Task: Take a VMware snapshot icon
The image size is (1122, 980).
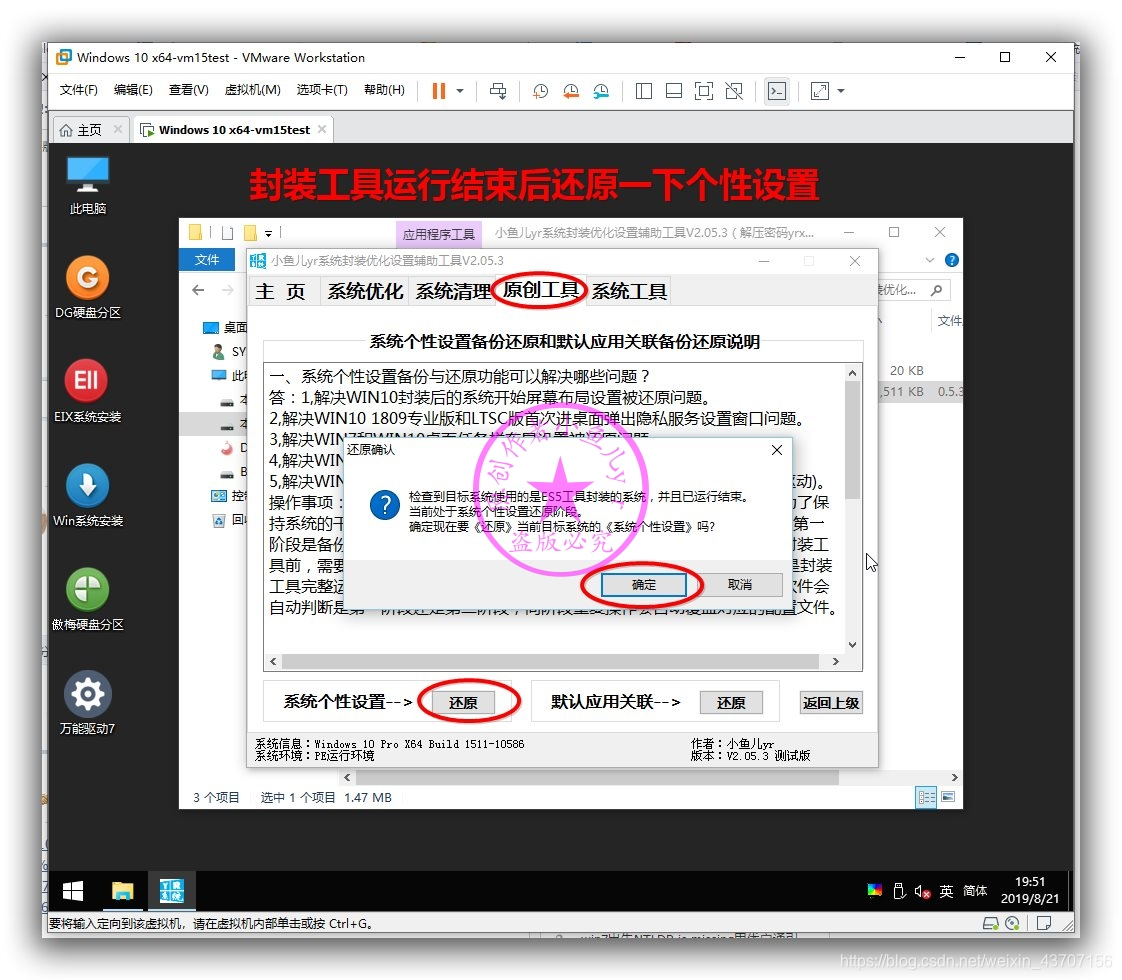Action: [540, 91]
